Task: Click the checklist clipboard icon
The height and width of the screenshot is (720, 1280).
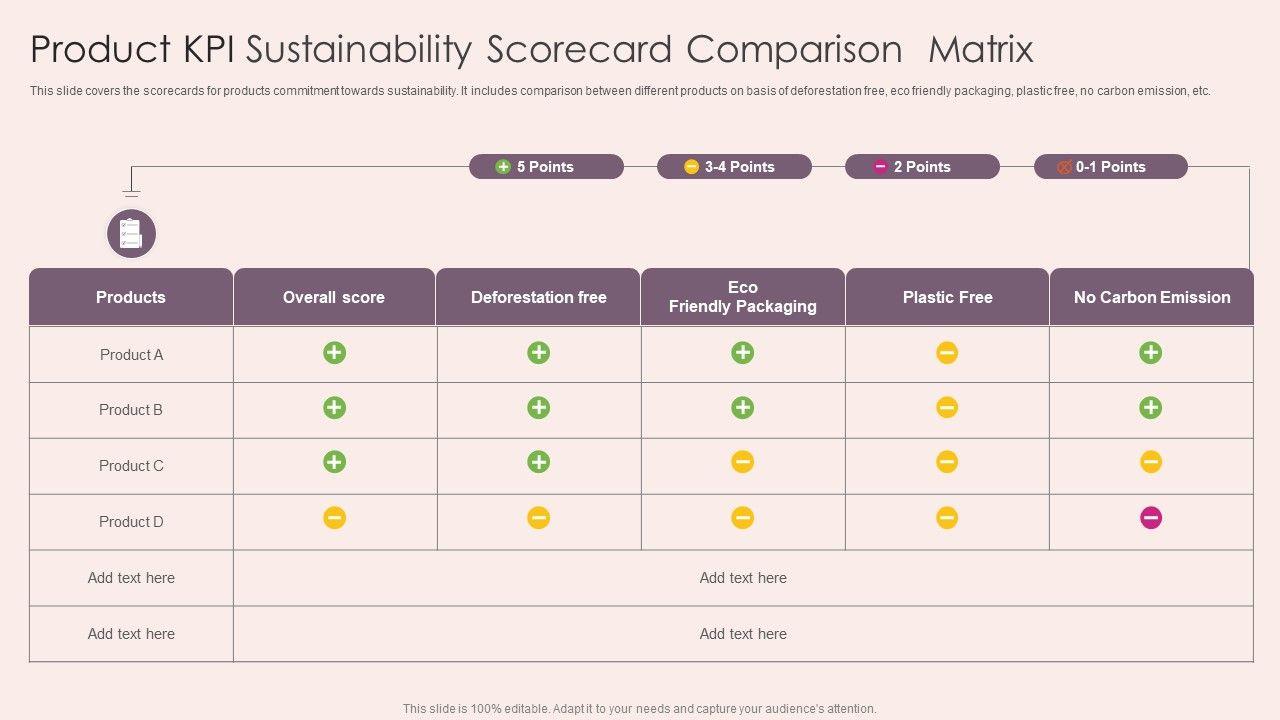Action: (131, 234)
